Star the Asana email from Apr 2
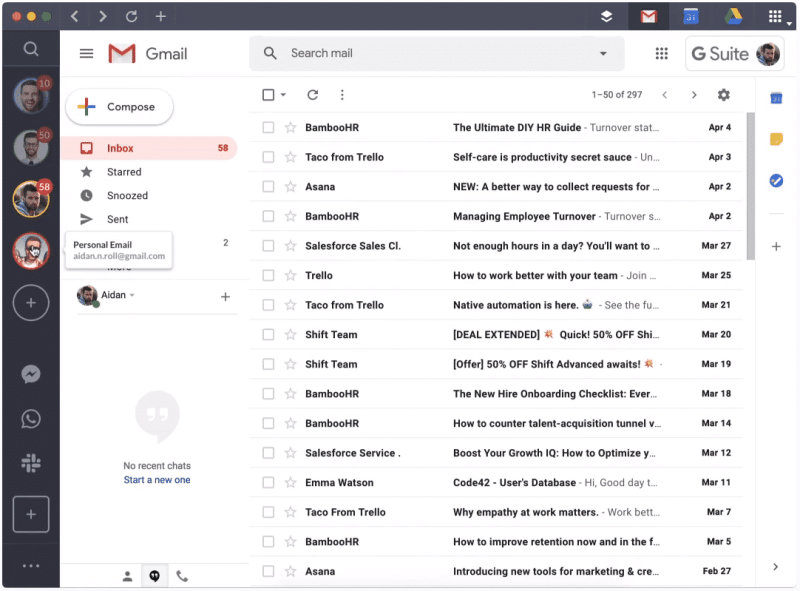The height and width of the screenshot is (591, 800). pos(289,186)
